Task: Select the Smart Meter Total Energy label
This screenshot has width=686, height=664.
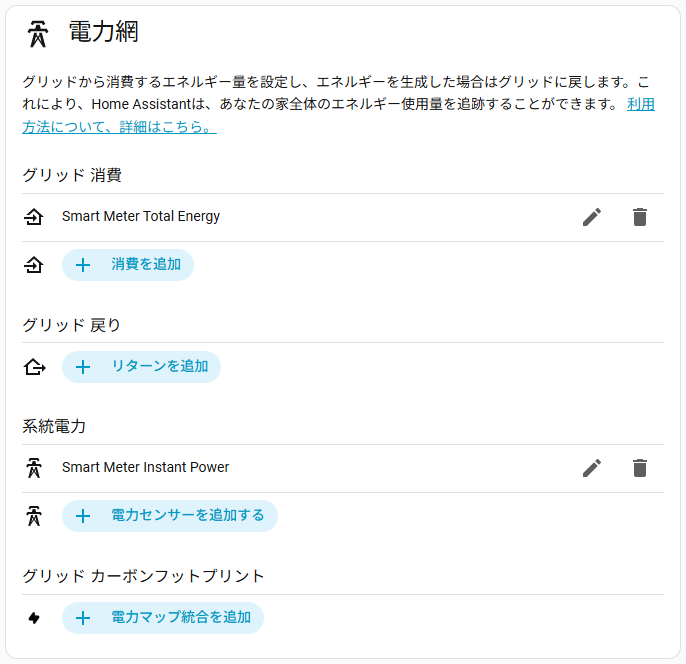Action: coord(141,216)
